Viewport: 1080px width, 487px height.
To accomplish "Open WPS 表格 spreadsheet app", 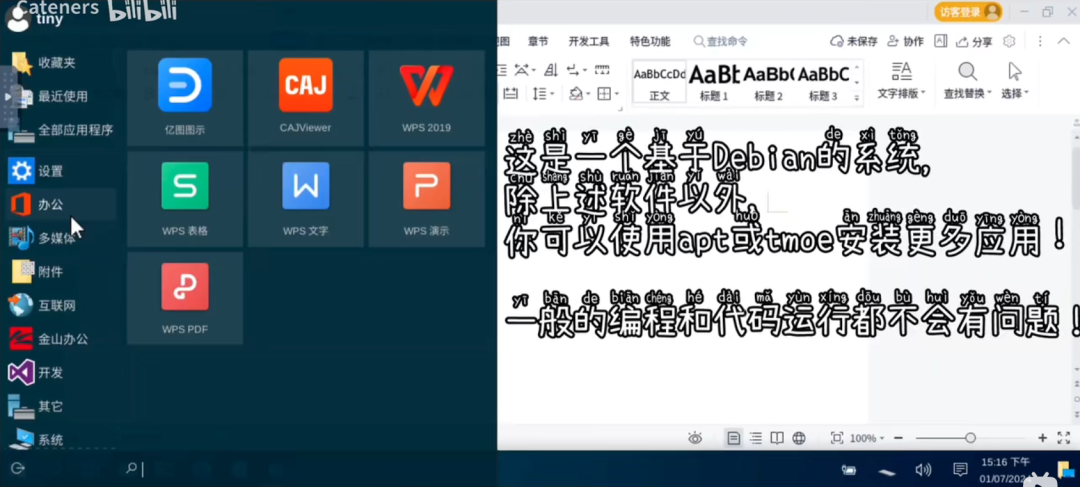I will click(x=185, y=200).
